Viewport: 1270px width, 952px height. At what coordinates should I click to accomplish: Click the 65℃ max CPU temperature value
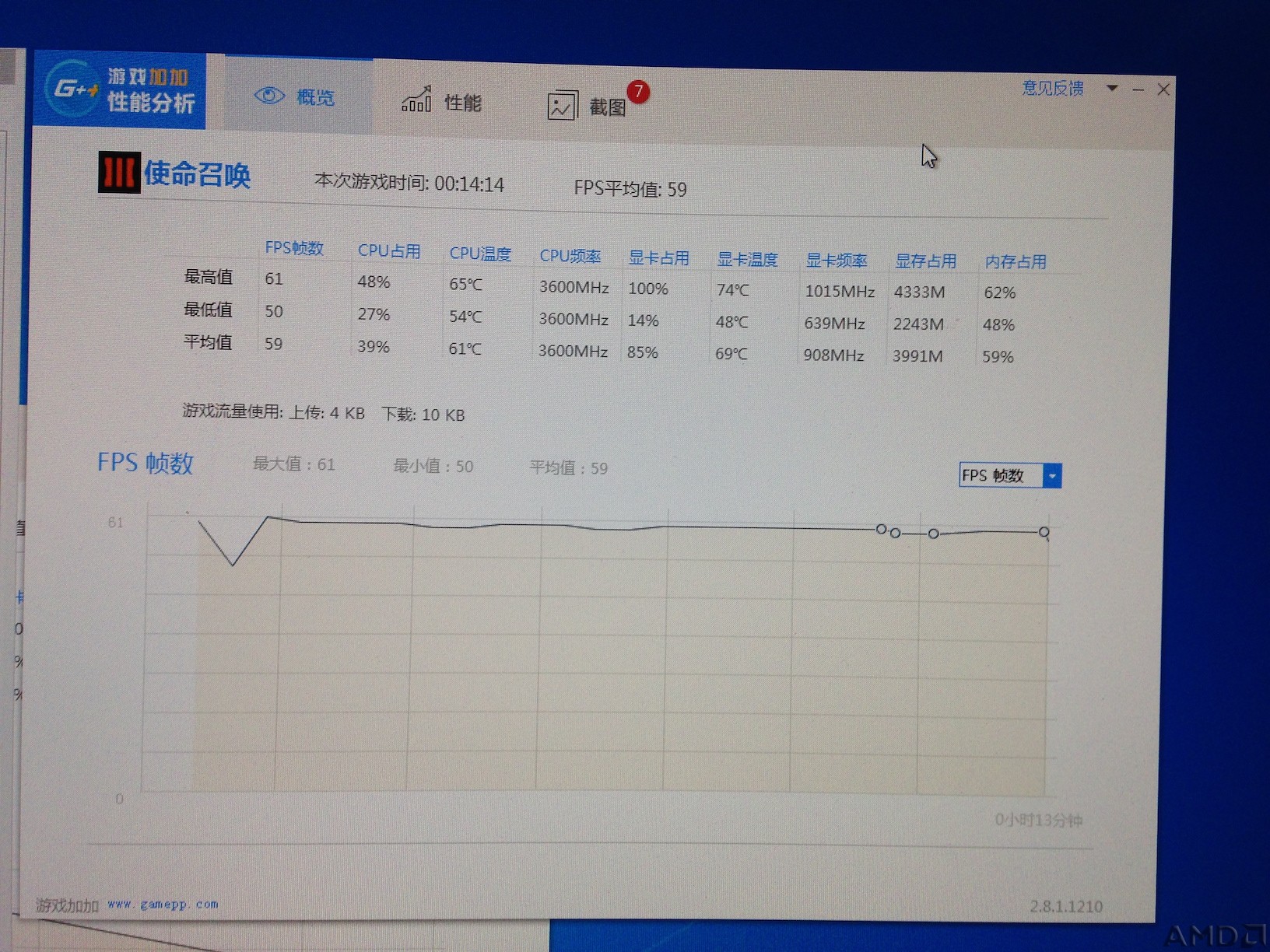[465, 284]
